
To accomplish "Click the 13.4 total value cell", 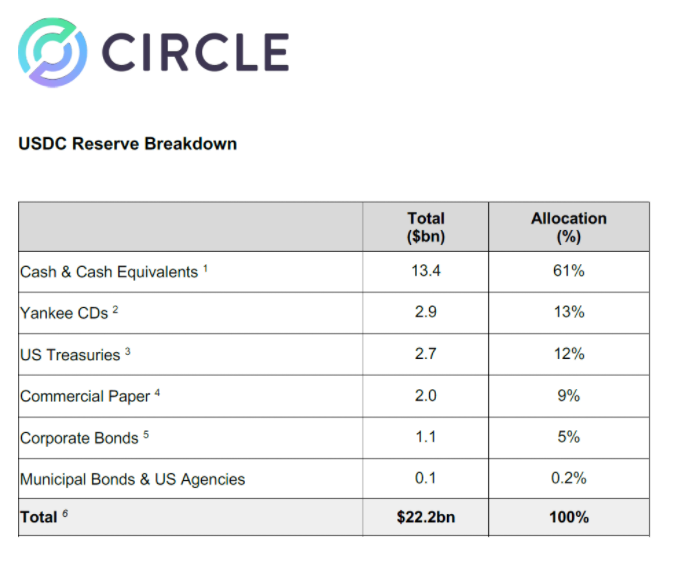I will (x=426, y=271).
